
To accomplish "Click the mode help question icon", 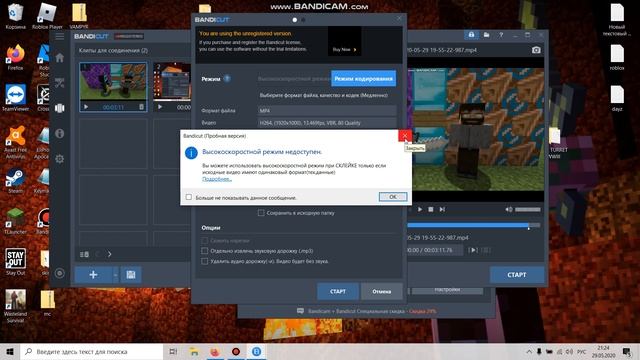I will pos(227,78).
